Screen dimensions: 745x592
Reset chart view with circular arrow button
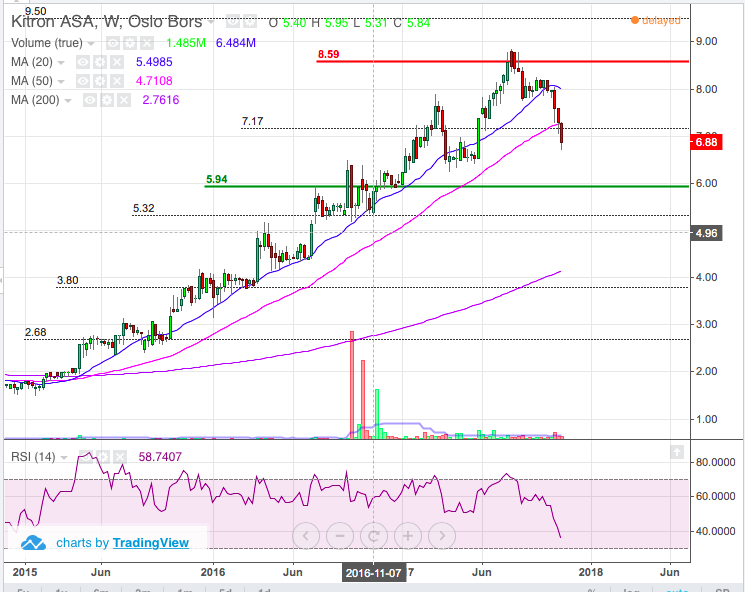tap(374, 536)
